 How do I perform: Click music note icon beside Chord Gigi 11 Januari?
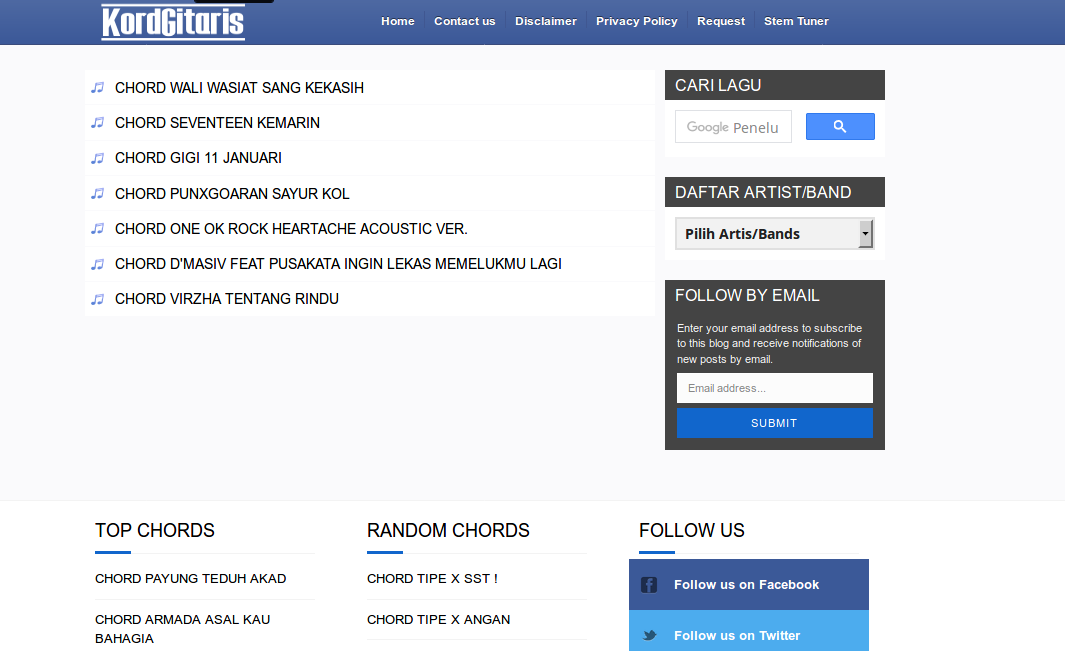[98, 158]
